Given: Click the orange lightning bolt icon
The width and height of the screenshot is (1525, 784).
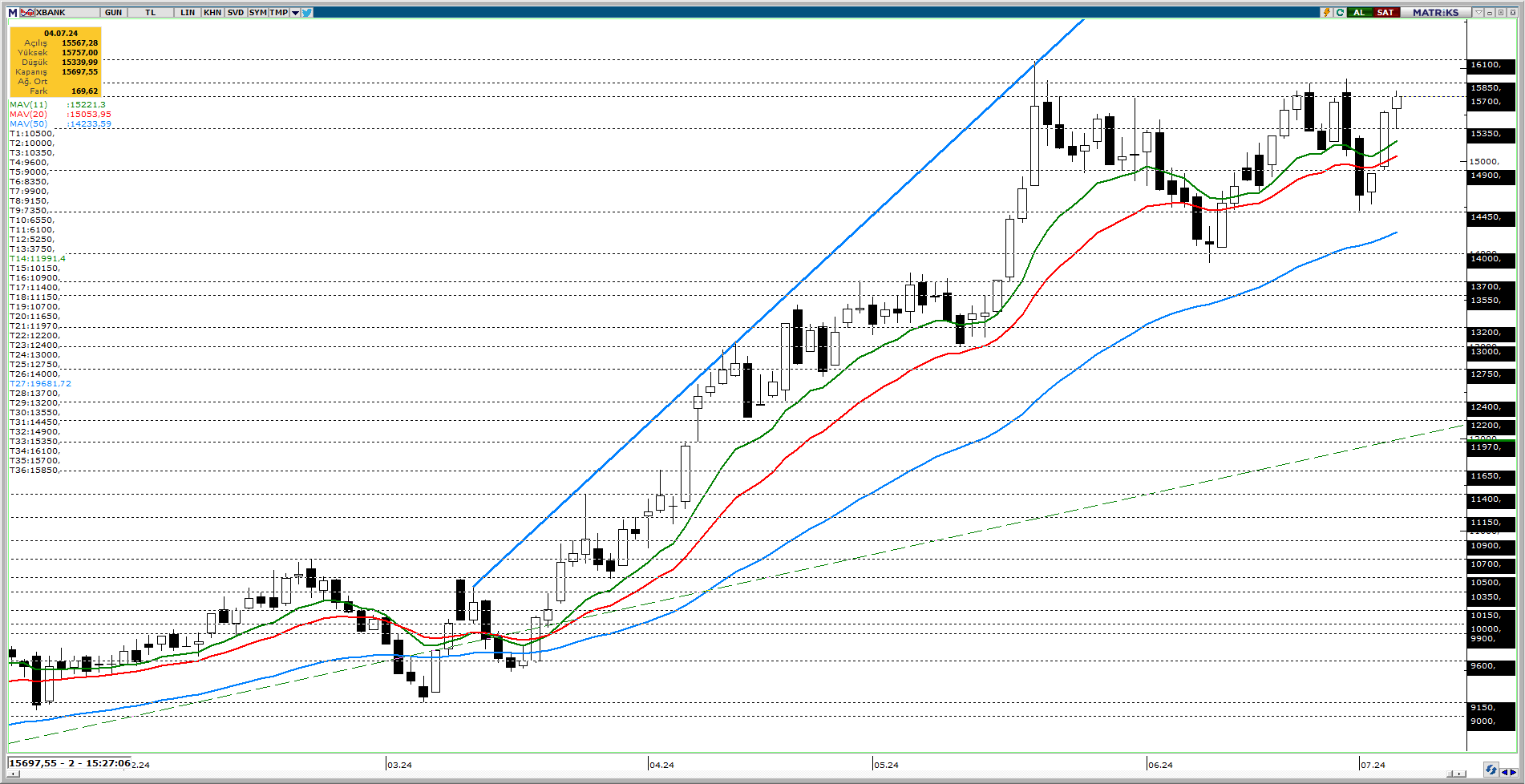Looking at the screenshot, I should coord(1327,12).
